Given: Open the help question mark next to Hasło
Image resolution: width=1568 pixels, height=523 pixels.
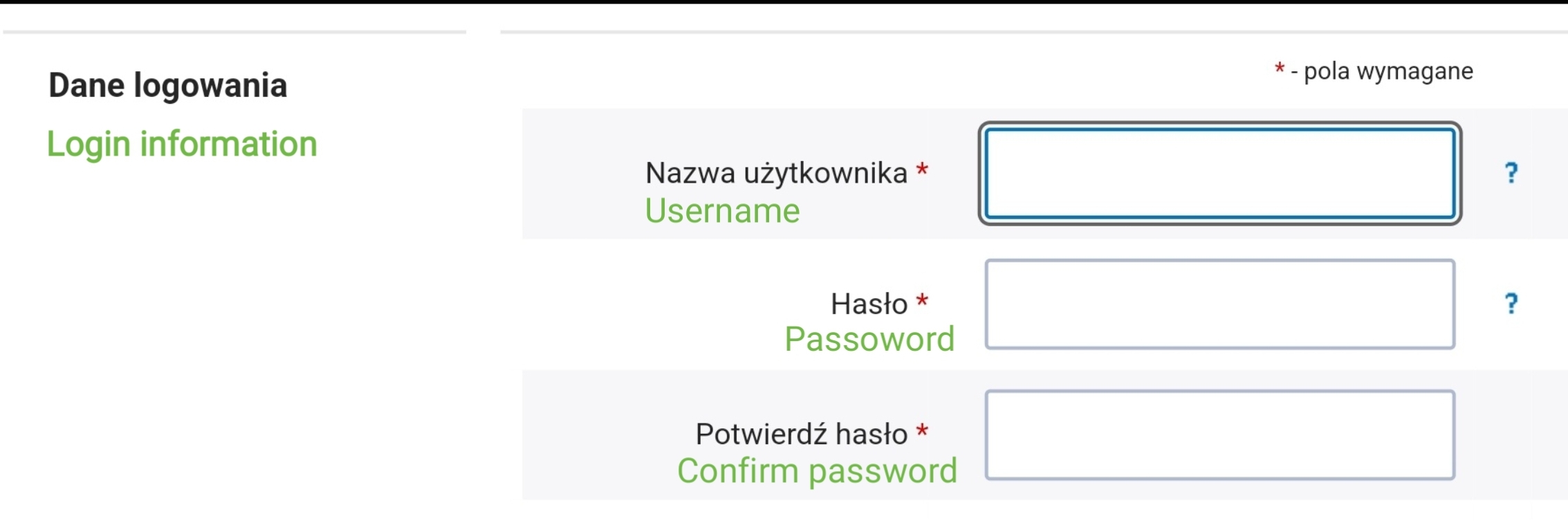Looking at the screenshot, I should (1511, 303).
